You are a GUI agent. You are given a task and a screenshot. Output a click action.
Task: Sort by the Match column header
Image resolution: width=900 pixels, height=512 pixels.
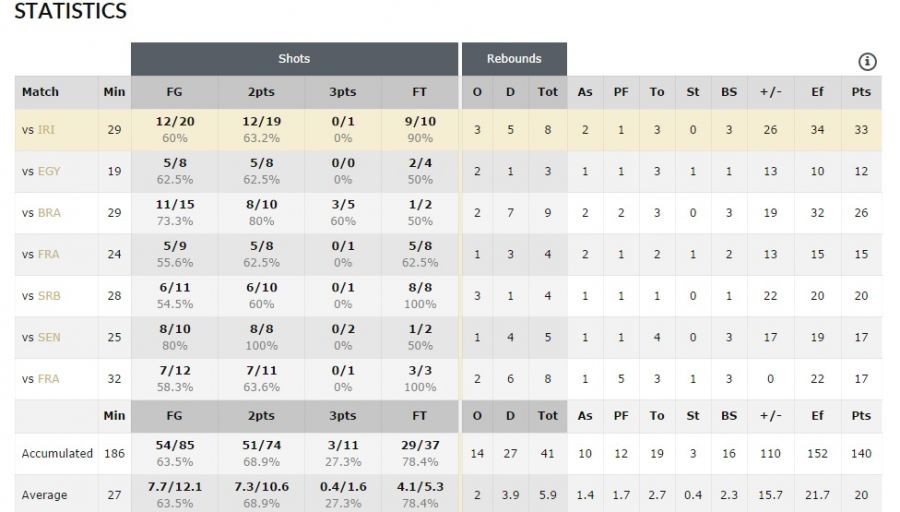(x=41, y=92)
